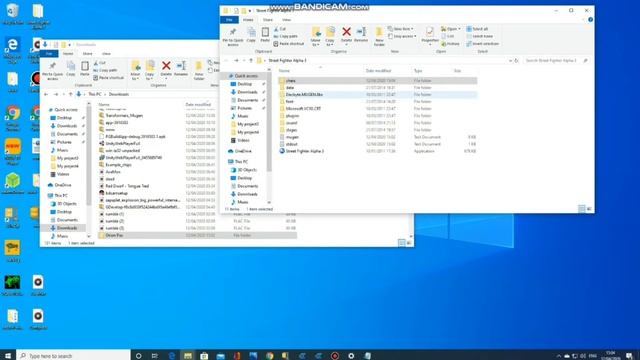Open View tab in Downloads window

pyautogui.click(x=106, y=53)
